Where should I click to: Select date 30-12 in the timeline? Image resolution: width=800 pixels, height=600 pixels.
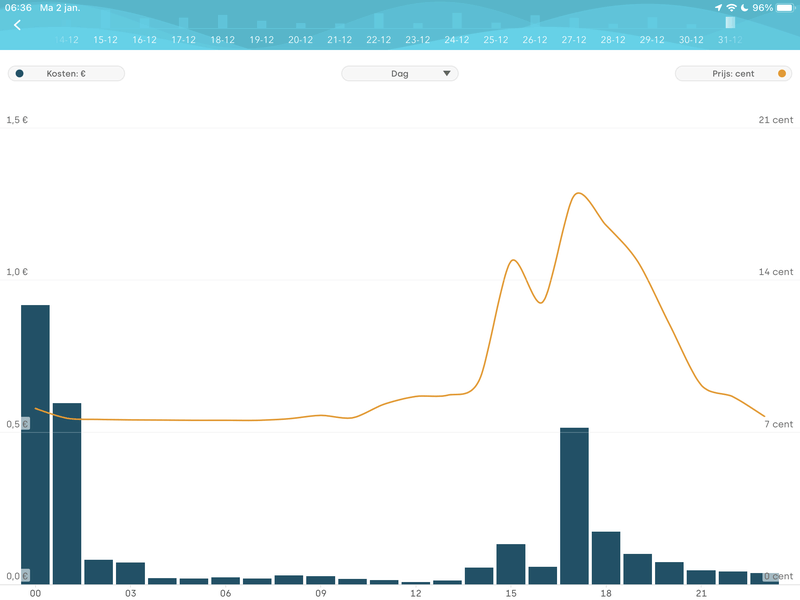click(x=691, y=40)
